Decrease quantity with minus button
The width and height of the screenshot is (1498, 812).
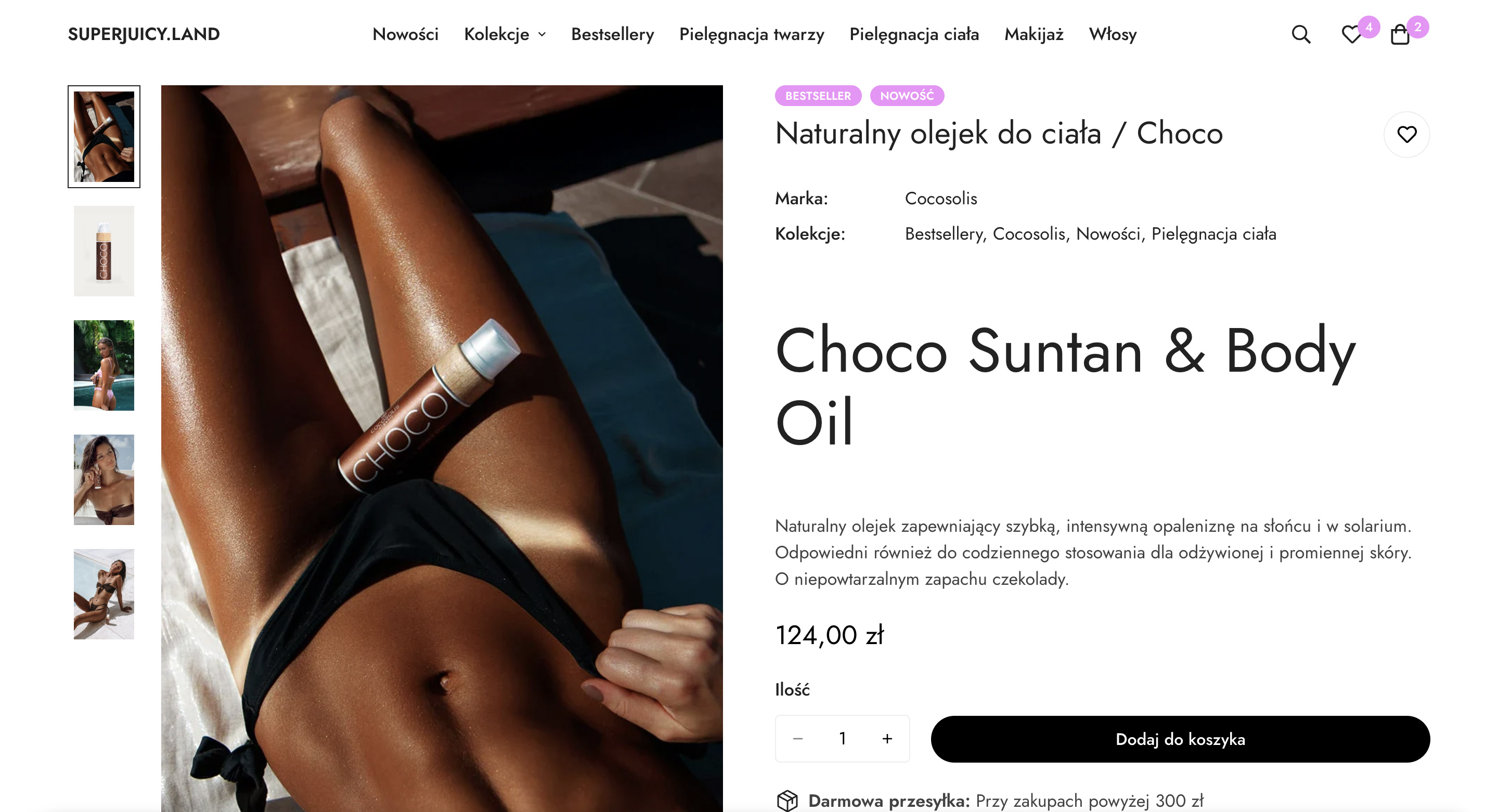point(798,738)
